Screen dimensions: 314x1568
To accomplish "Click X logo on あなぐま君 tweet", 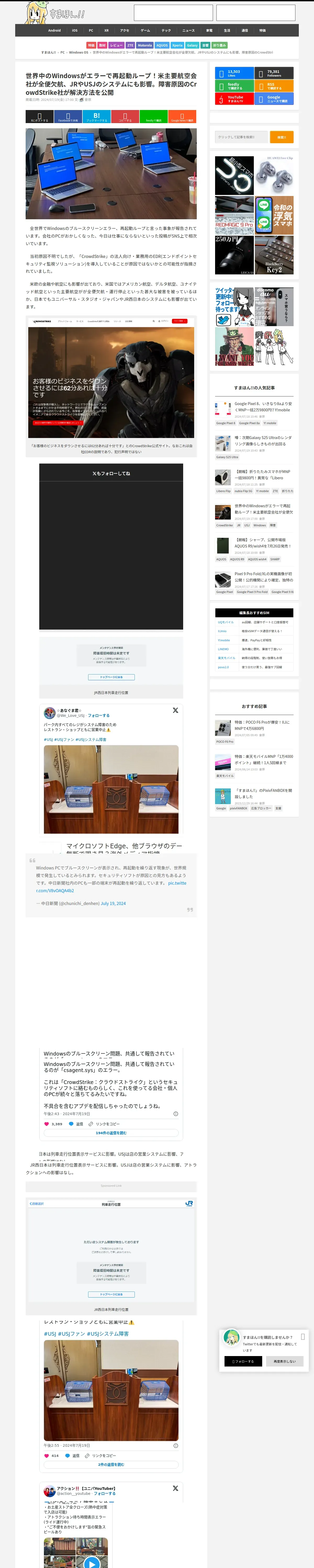I will [x=176, y=710].
